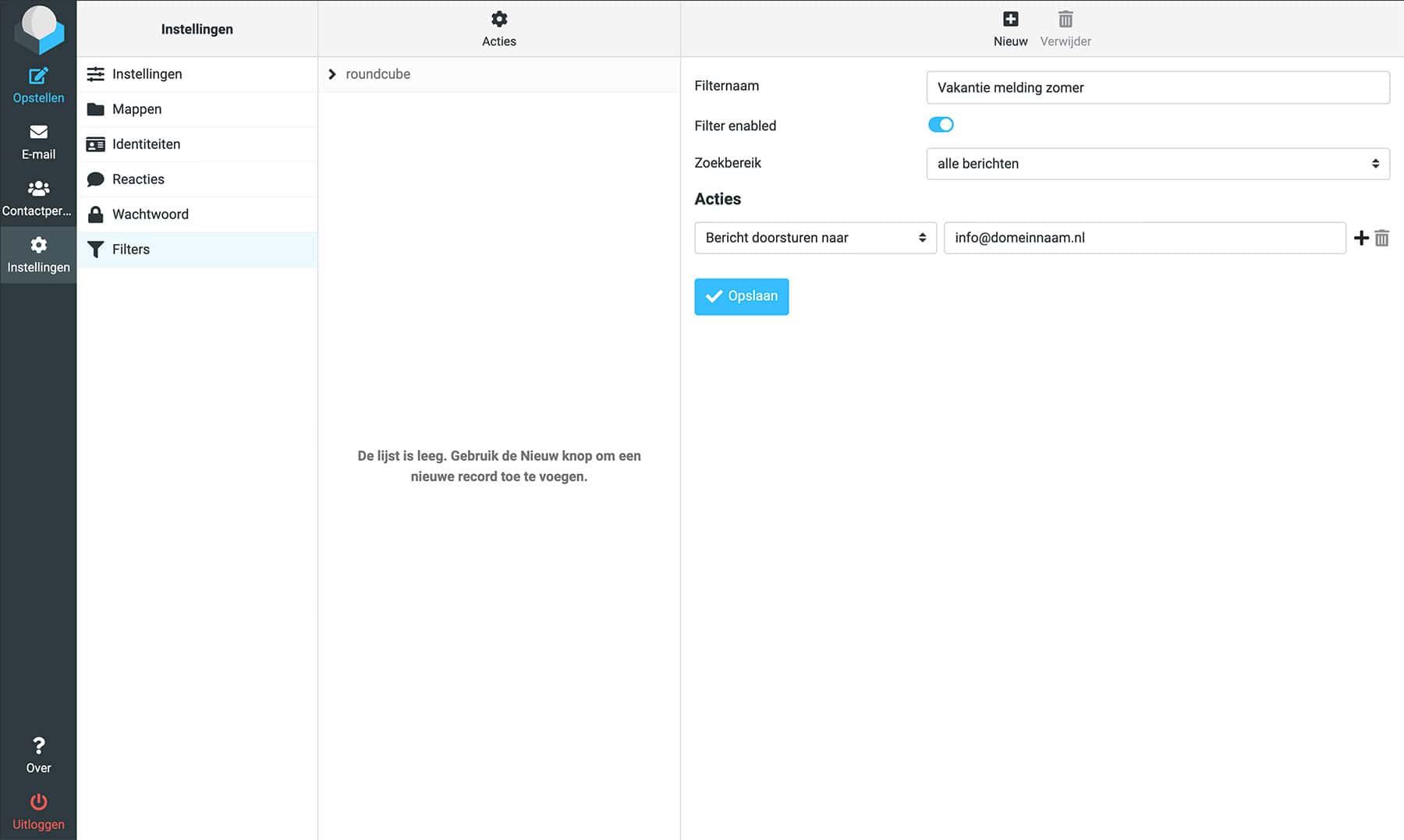Select Mappen in the settings menu
The height and width of the screenshot is (840, 1404).
pyautogui.click(x=136, y=109)
